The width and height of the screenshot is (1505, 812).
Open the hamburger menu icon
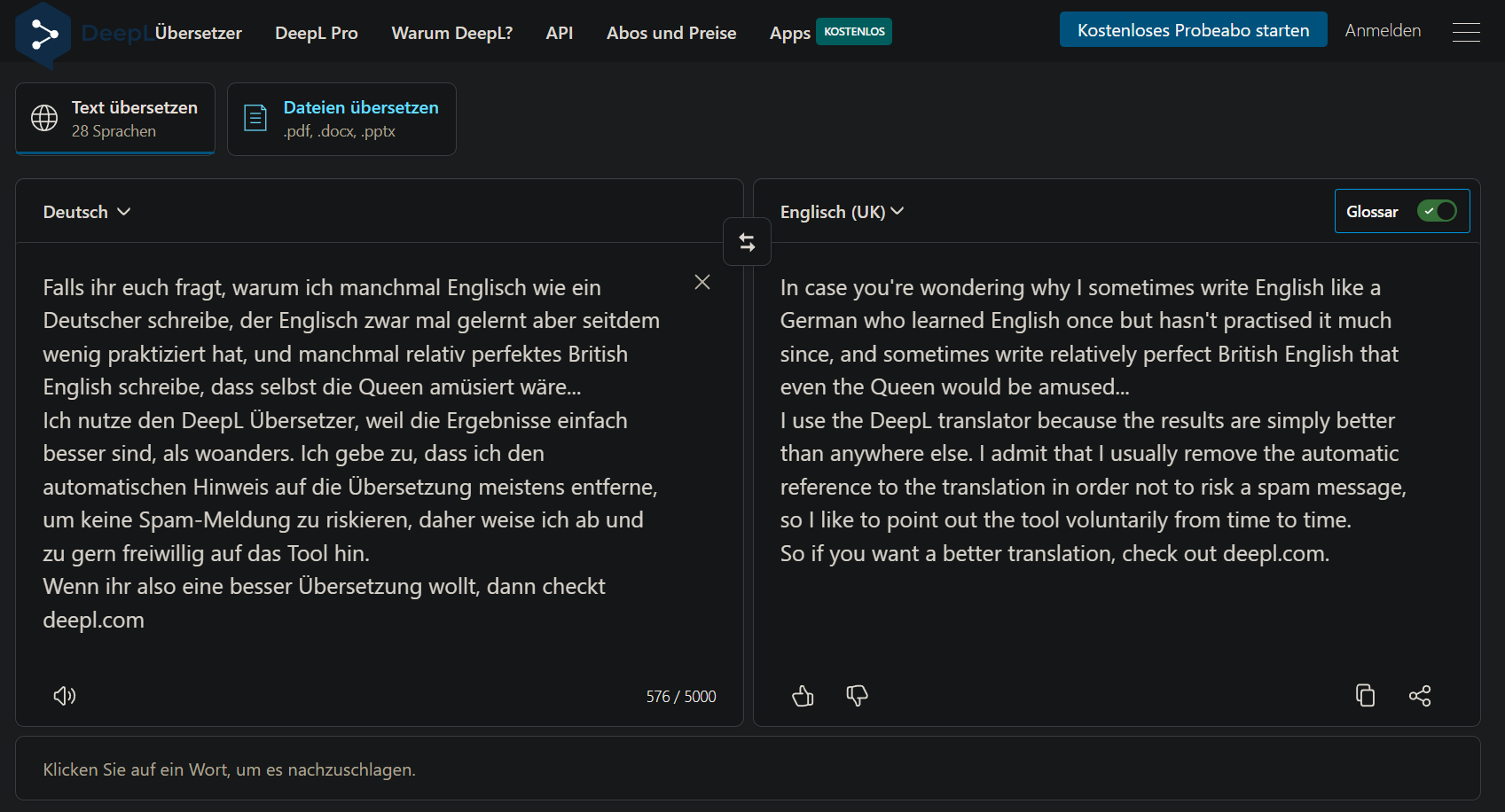(x=1466, y=32)
